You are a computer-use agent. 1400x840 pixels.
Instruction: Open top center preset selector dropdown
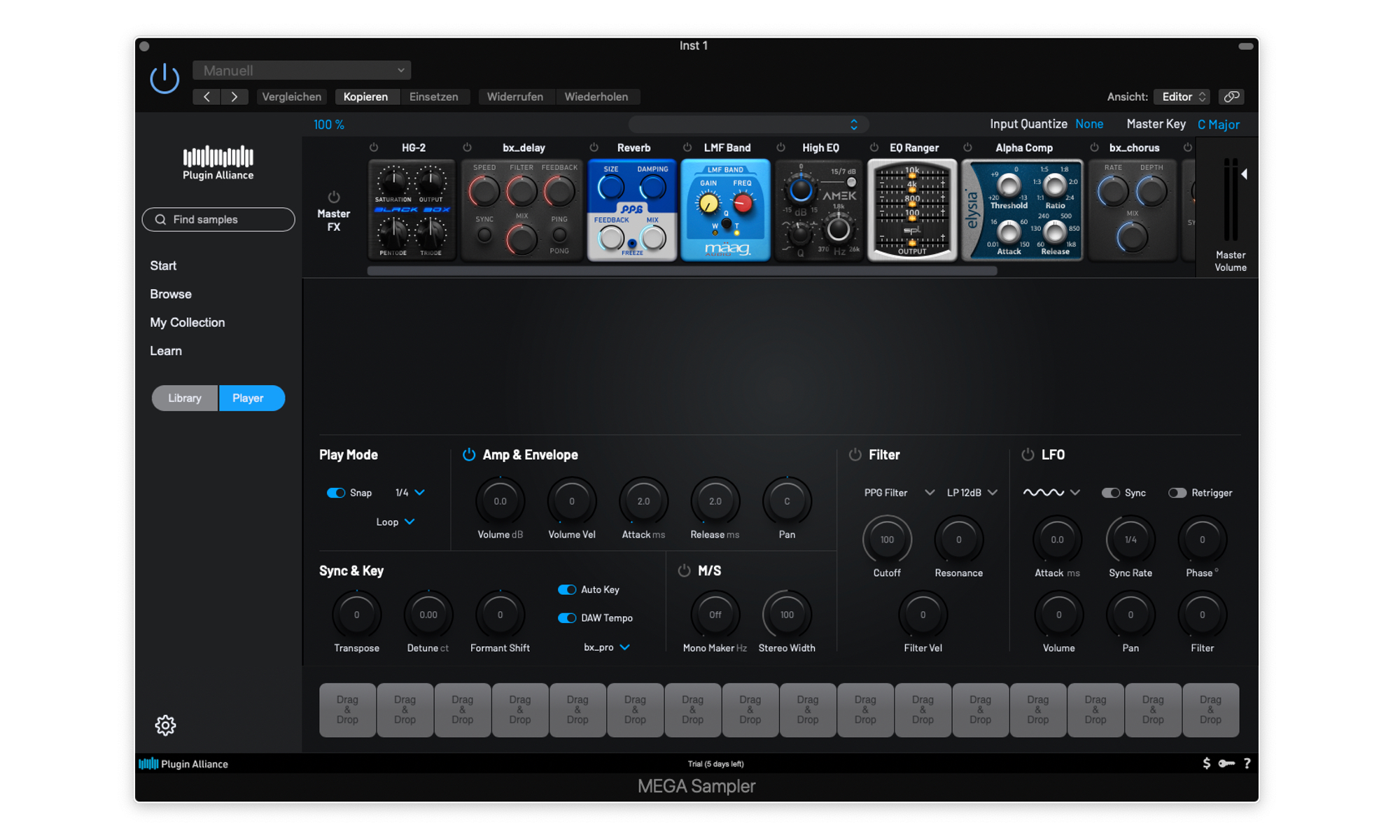coord(748,125)
